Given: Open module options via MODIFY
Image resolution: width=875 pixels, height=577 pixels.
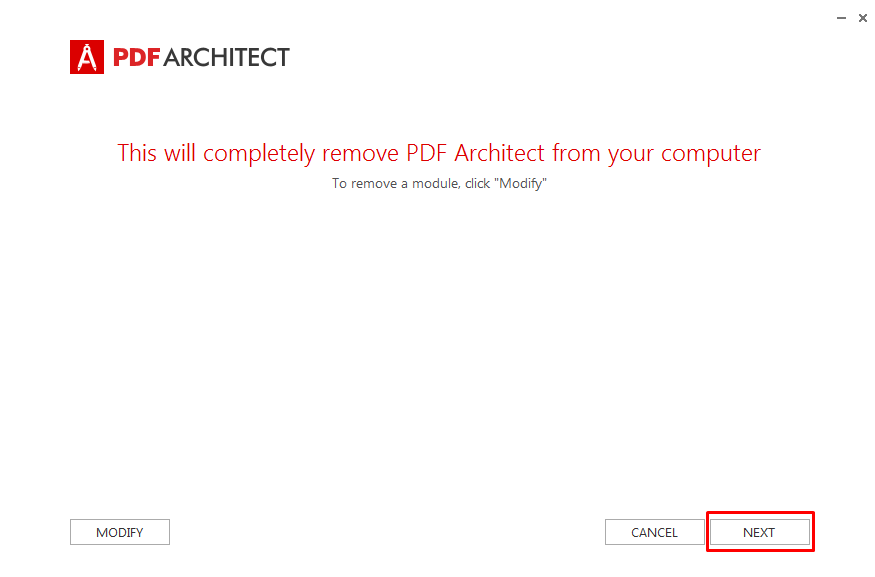Looking at the screenshot, I should [120, 532].
